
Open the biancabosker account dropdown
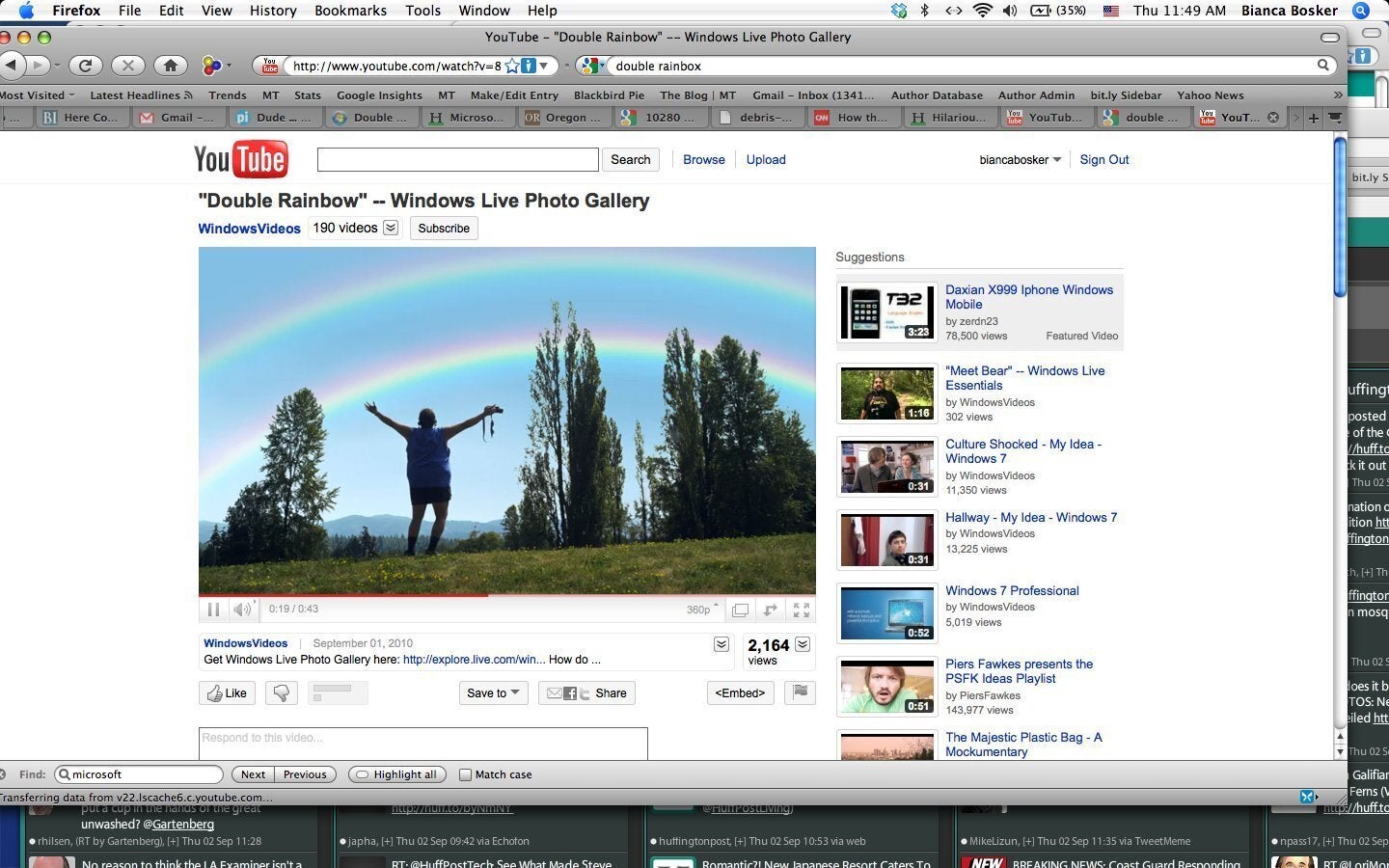click(1021, 160)
